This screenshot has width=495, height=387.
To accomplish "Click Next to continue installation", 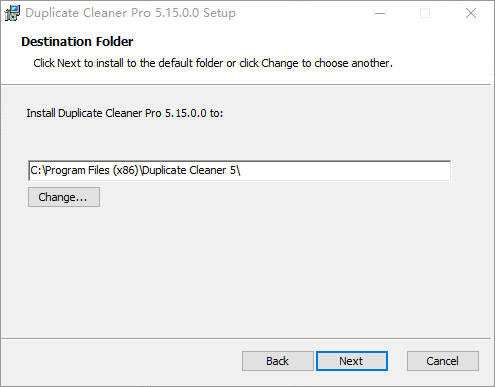I will (x=352, y=361).
